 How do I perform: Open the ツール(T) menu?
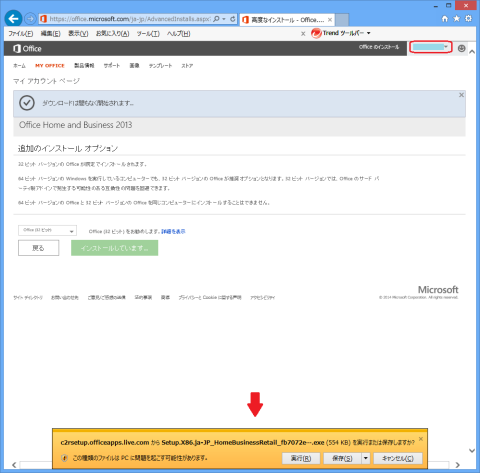click(x=148, y=33)
